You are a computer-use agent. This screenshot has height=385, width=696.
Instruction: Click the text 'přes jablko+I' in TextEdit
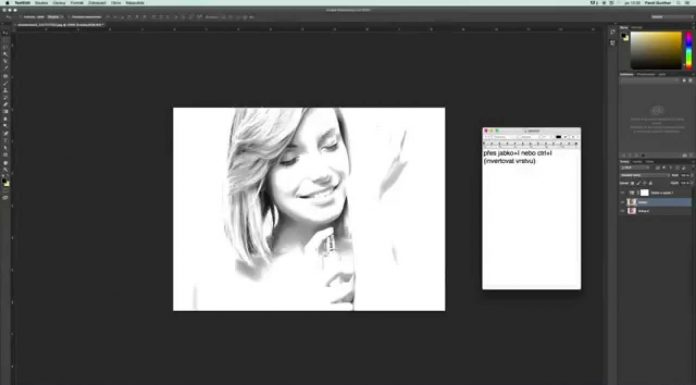coord(501,153)
